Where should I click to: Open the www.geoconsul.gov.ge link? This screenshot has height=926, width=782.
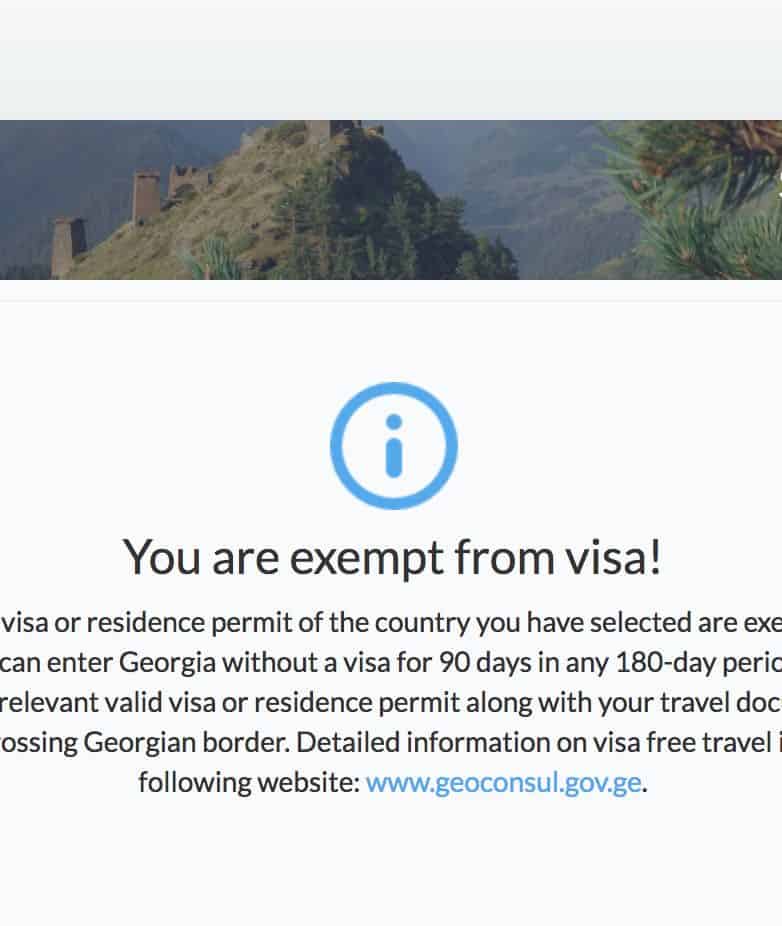pyautogui.click(x=503, y=782)
